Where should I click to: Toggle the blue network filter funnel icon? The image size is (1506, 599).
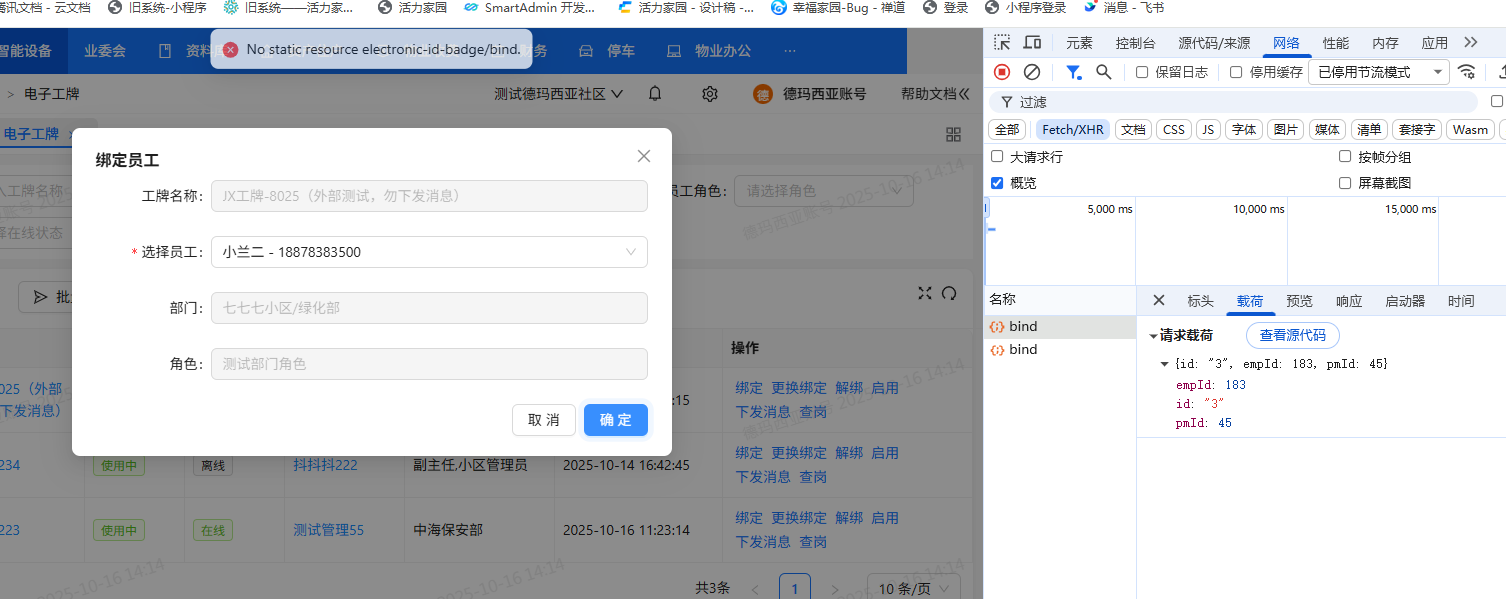coord(1073,72)
